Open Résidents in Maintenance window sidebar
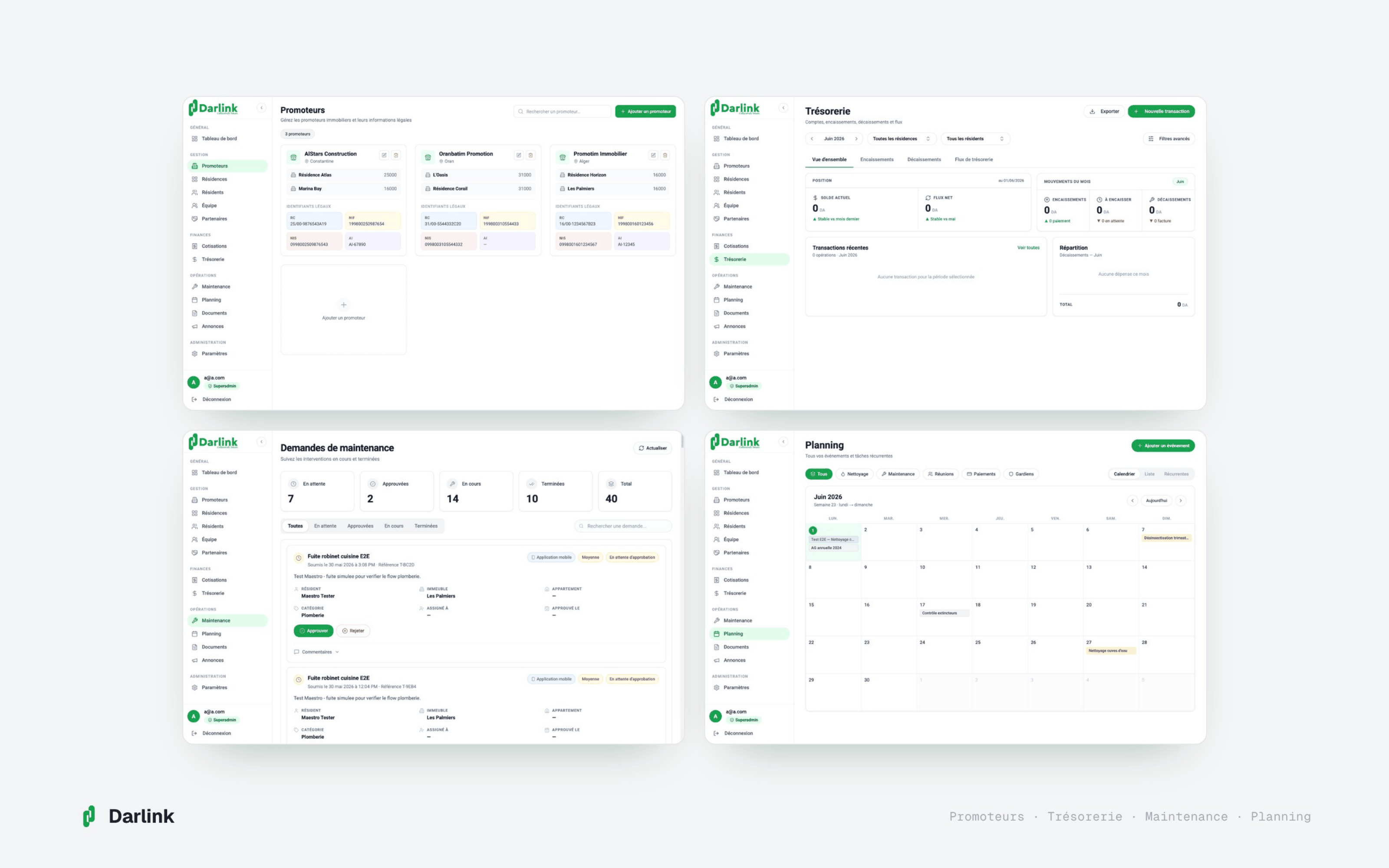 [227, 526]
